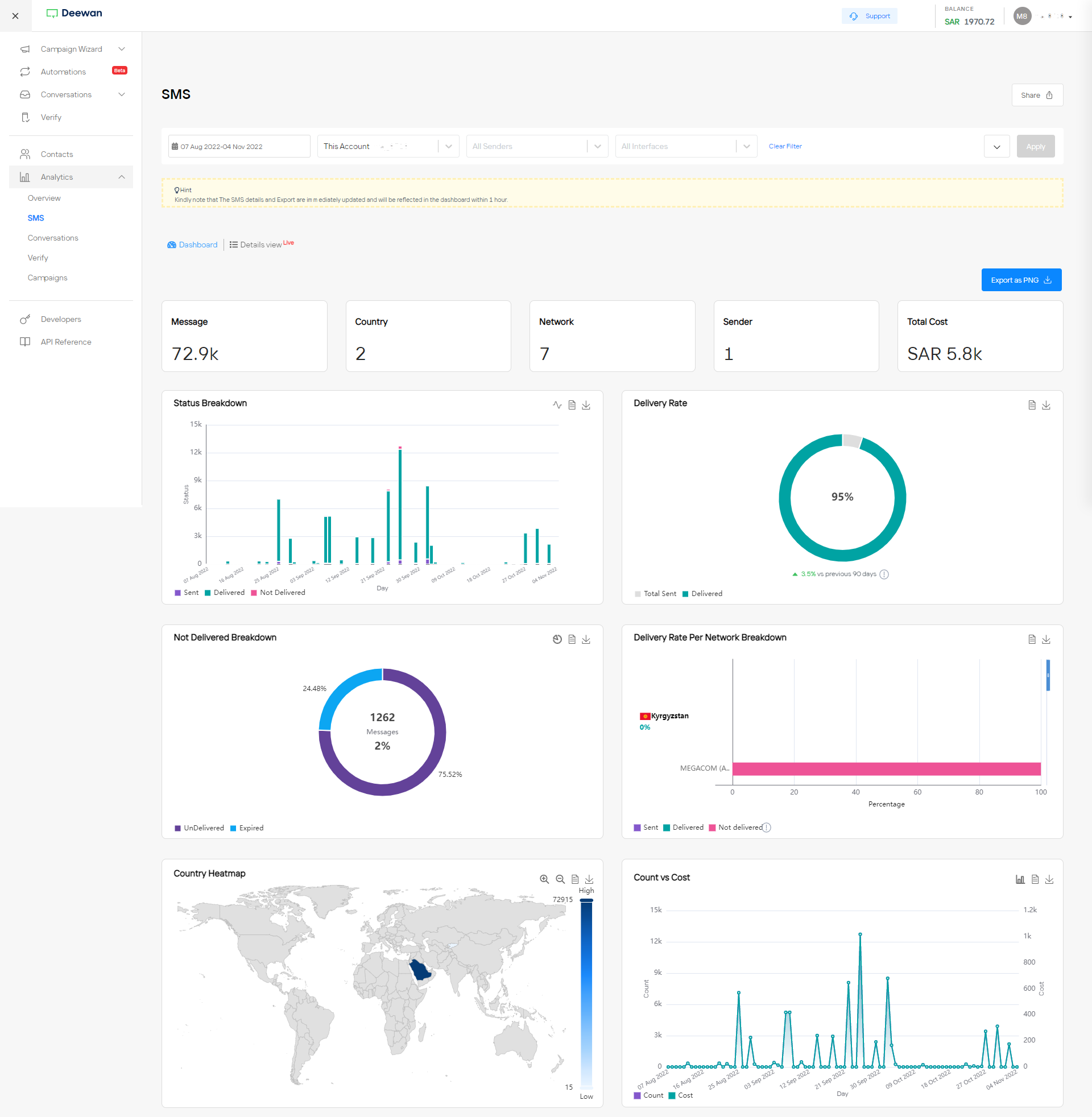Open the date range input field
1092x1117 pixels.
tap(239, 146)
